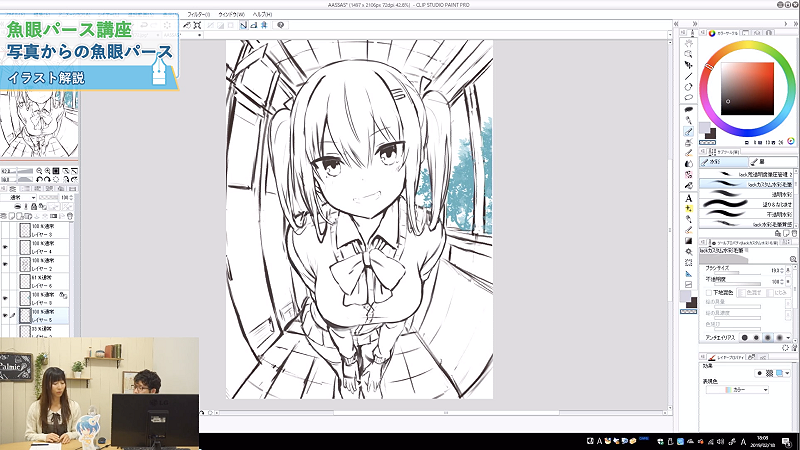The width and height of the screenshot is (800, 450).
Task: Open the layer color effect dropdown arrow
Action: tap(788, 373)
